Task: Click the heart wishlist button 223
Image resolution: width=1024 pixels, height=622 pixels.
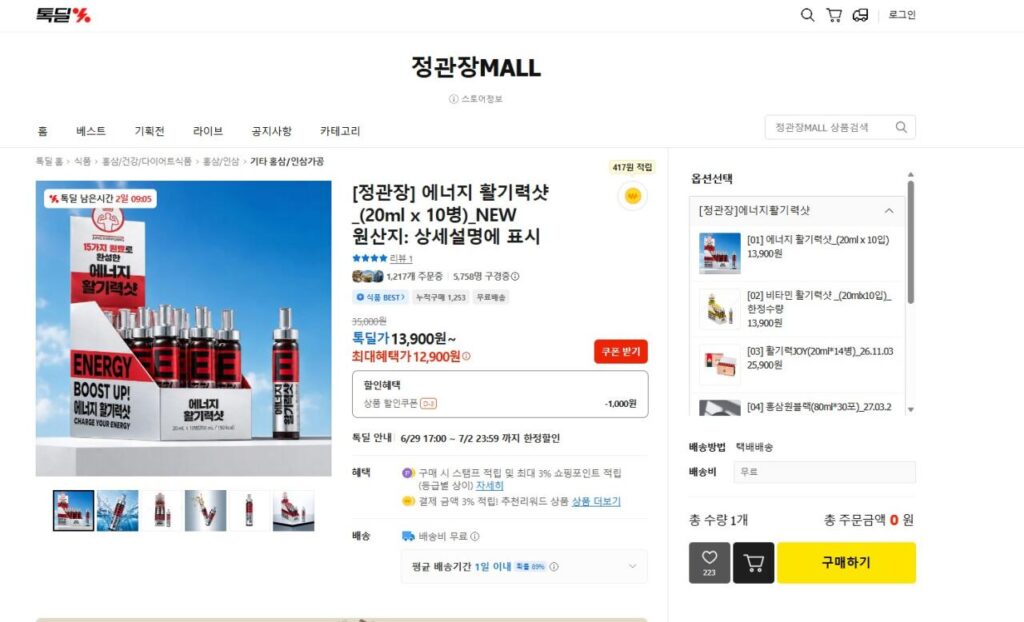Action: [x=709, y=563]
